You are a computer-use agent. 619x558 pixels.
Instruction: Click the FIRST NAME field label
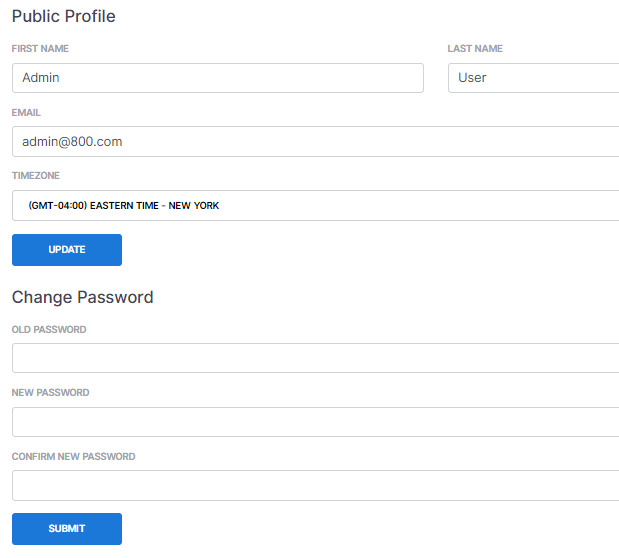pos(40,49)
